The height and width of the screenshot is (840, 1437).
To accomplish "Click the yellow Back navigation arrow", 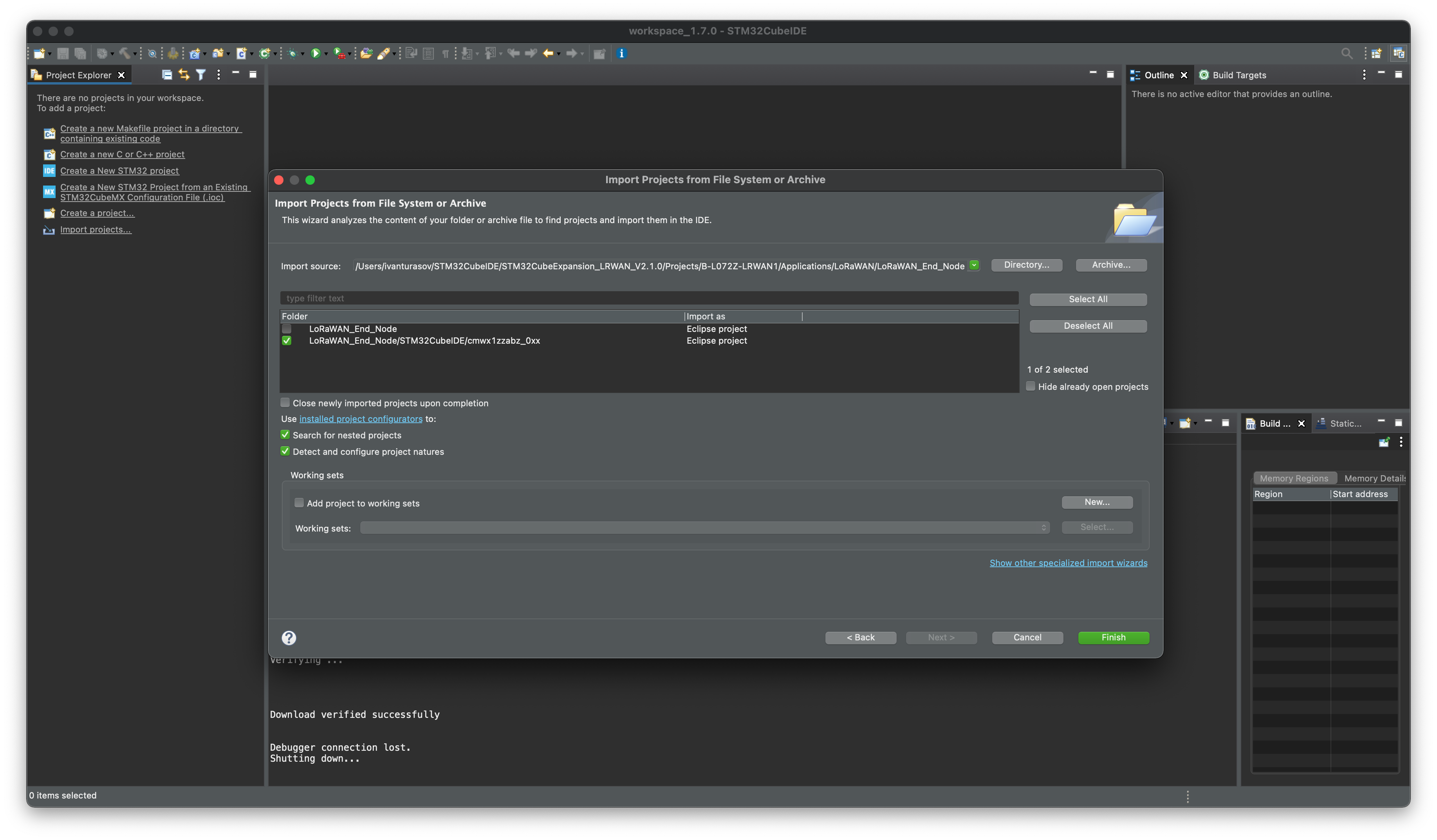I will [548, 54].
